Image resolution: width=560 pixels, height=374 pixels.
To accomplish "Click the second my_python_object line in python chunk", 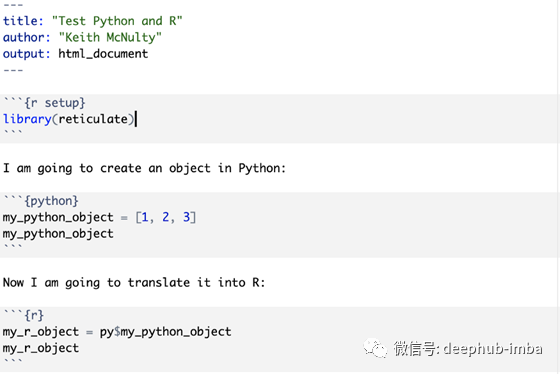I will pyautogui.click(x=58, y=234).
